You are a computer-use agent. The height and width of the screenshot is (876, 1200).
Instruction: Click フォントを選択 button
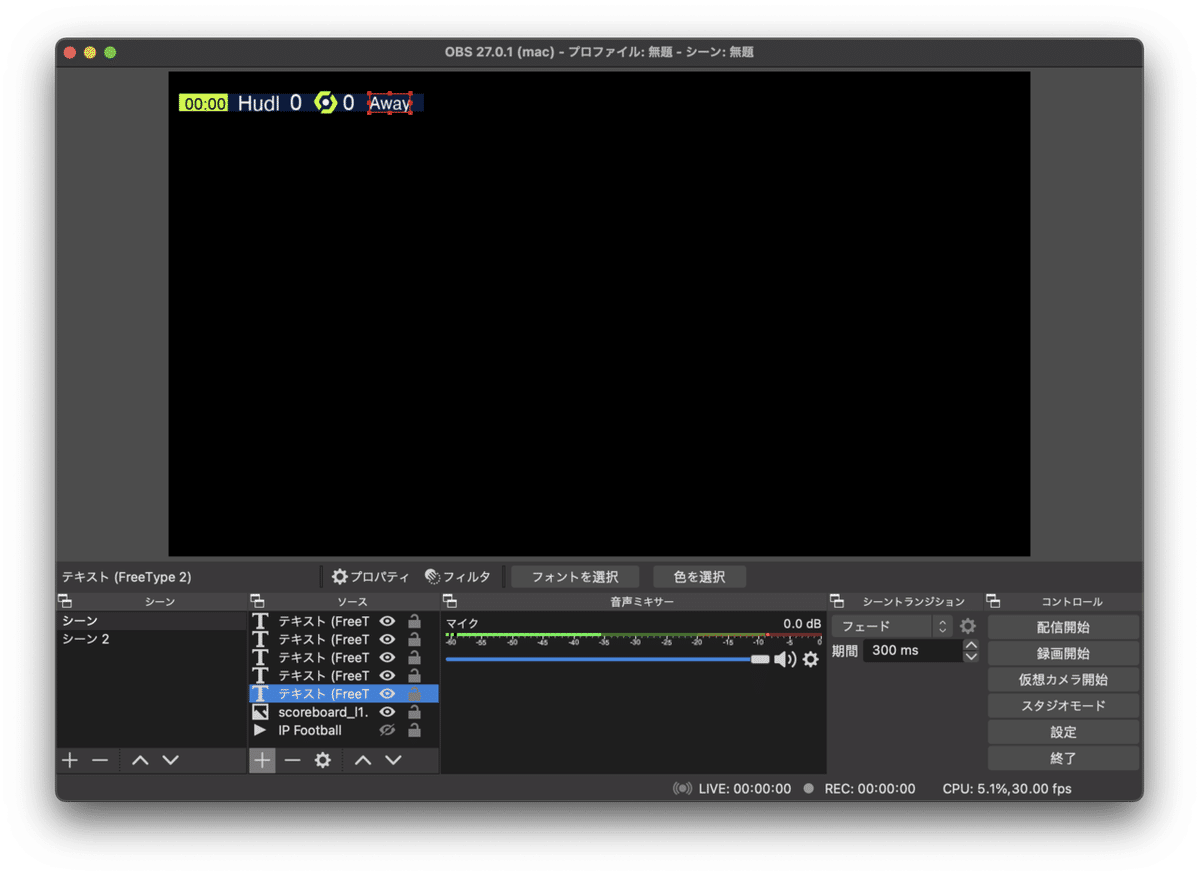click(x=575, y=576)
